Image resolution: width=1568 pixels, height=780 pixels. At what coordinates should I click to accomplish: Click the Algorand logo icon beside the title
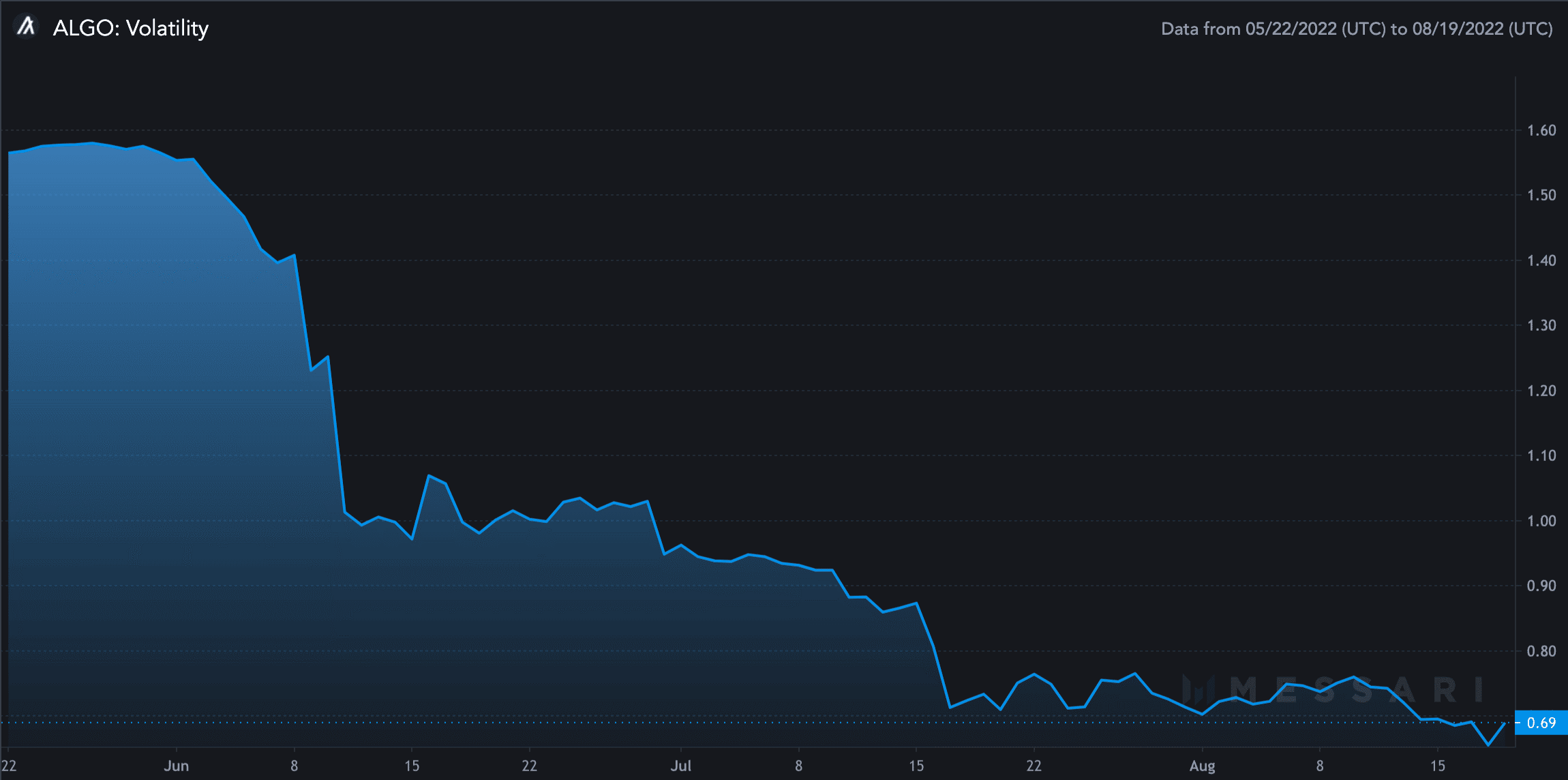click(27, 27)
